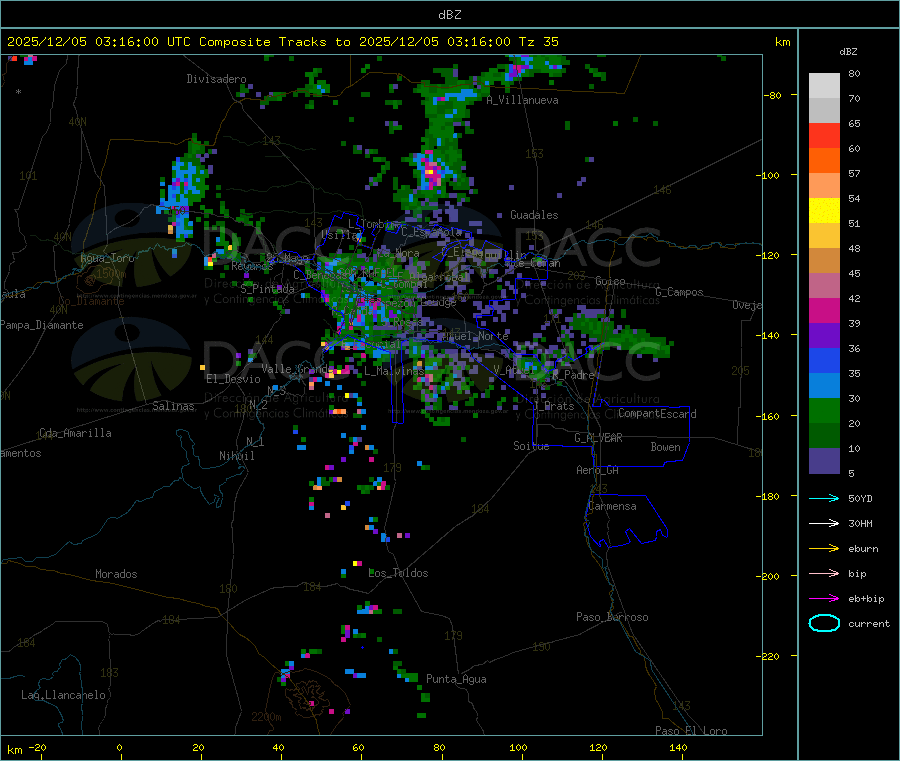Click the Guadales place label
Image resolution: width=900 pixels, height=761 pixels.
pyautogui.click(x=534, y=215)
